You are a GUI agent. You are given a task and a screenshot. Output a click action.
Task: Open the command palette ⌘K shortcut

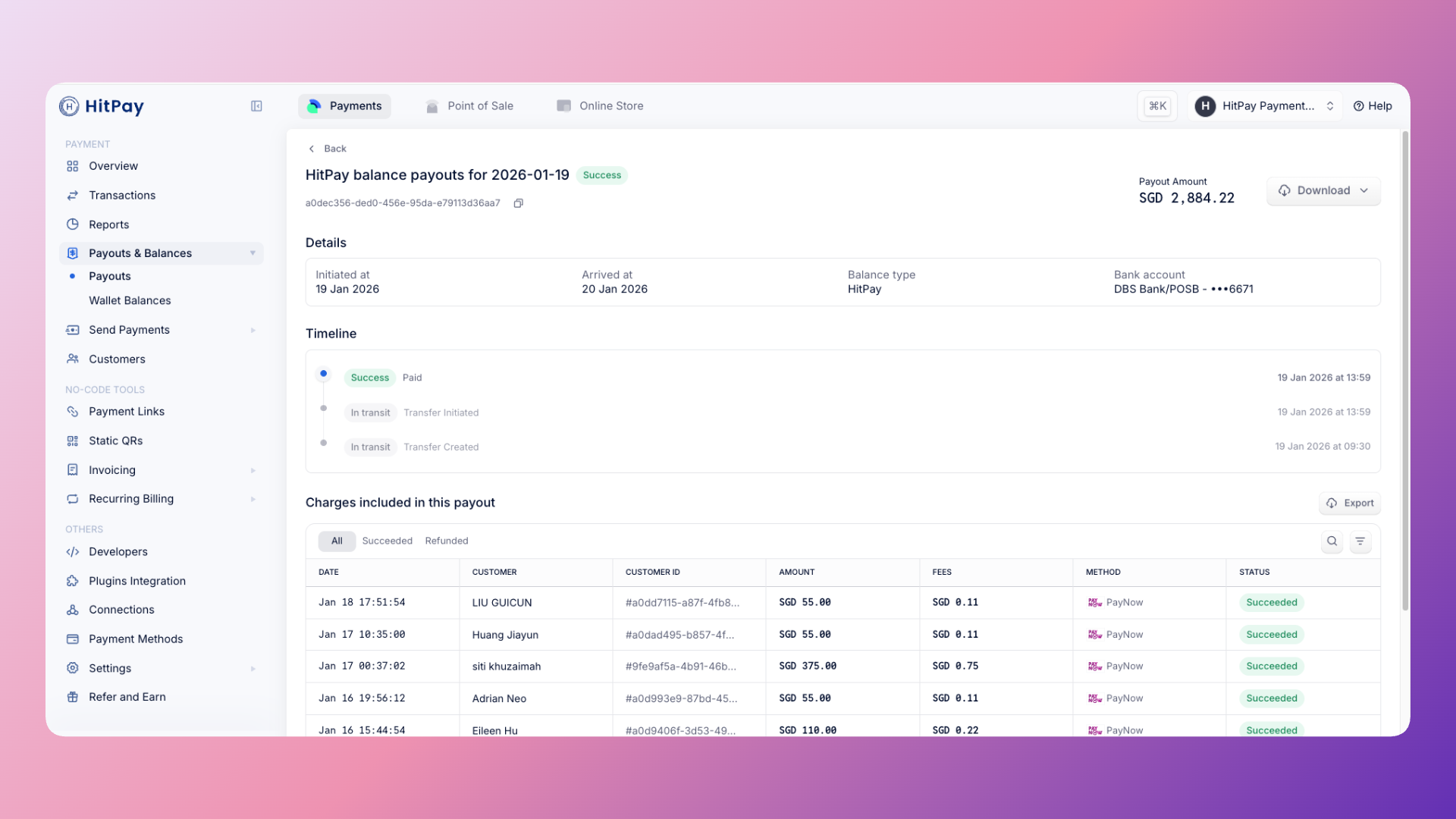tap(1157, 106)
